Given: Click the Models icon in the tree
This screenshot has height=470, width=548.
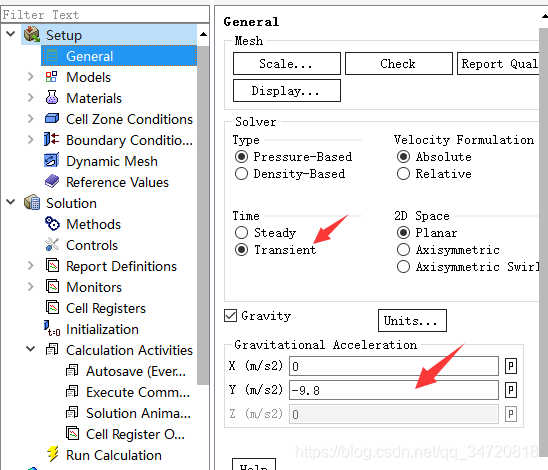Looking at the screenshot, I should 51,77.
